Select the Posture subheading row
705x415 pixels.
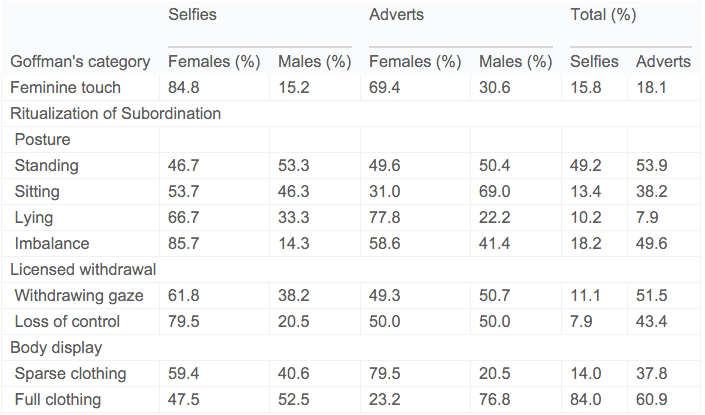pyautogui.click(x=42, y=140)
